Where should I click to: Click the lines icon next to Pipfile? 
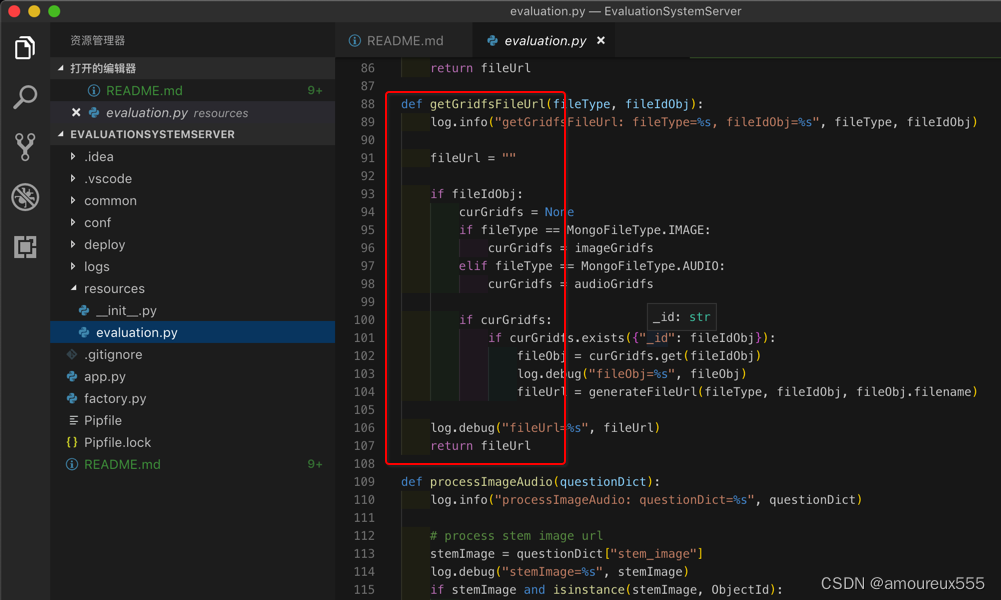[73, 420]
